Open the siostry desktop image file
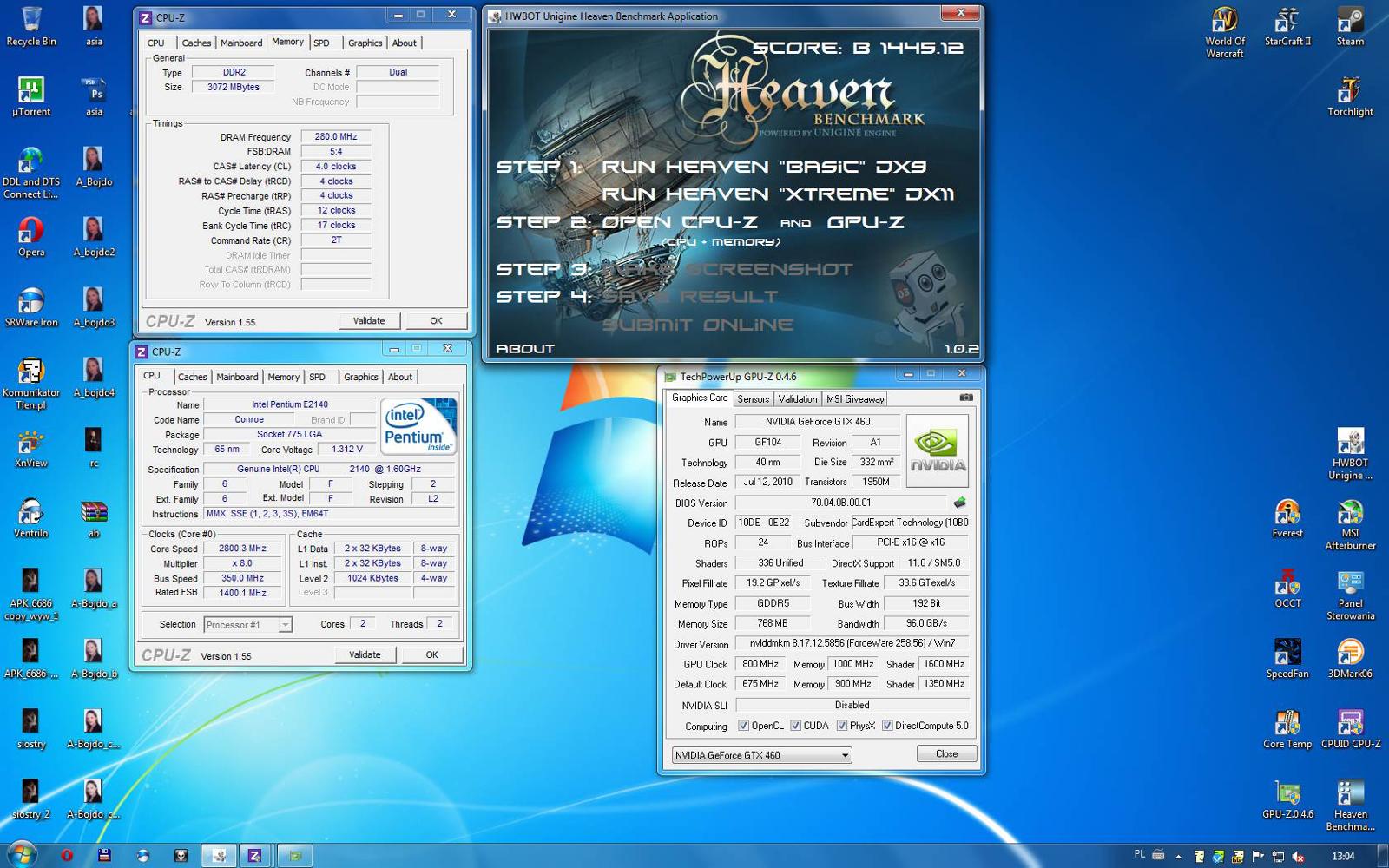Image resolution: width=1389 pixels, height=868 pixels. point(31,728)
